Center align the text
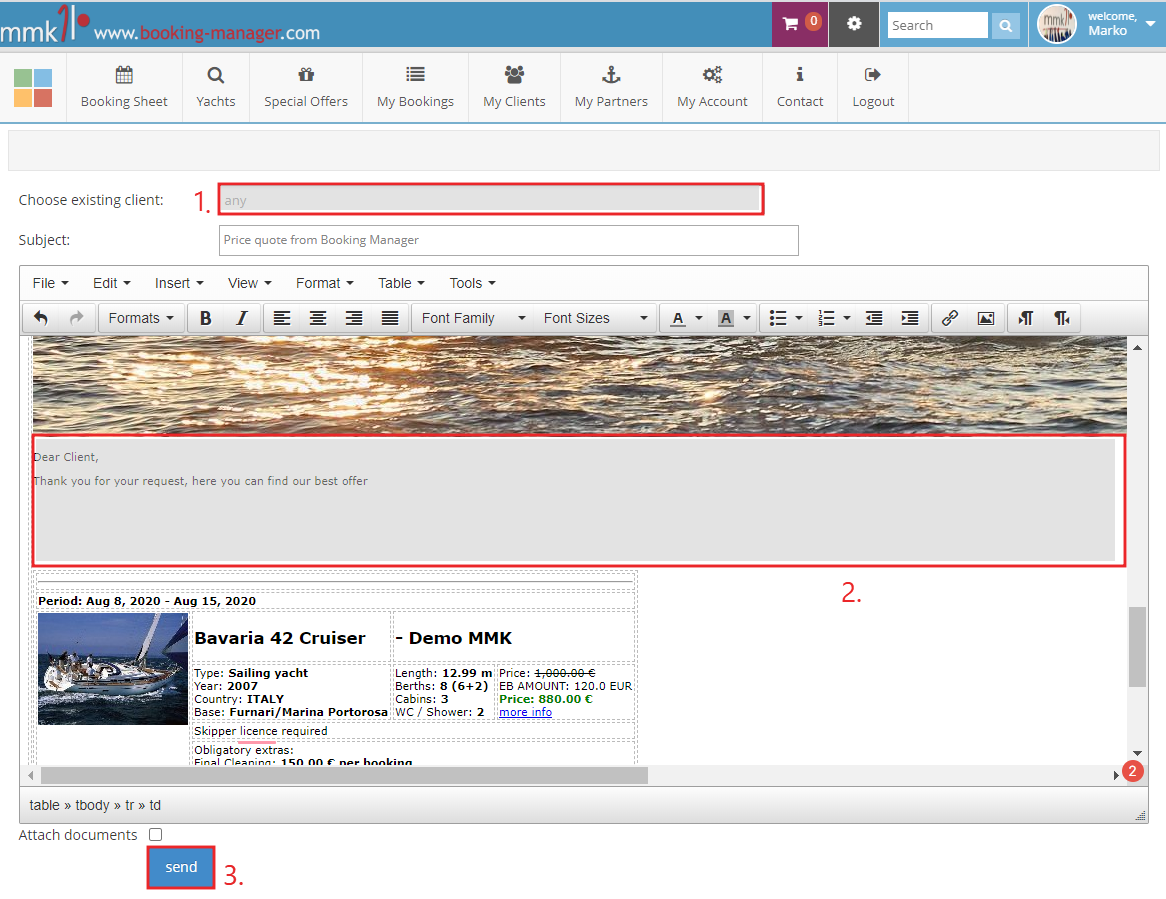The image size is (1166, 899). click(318, 318)
